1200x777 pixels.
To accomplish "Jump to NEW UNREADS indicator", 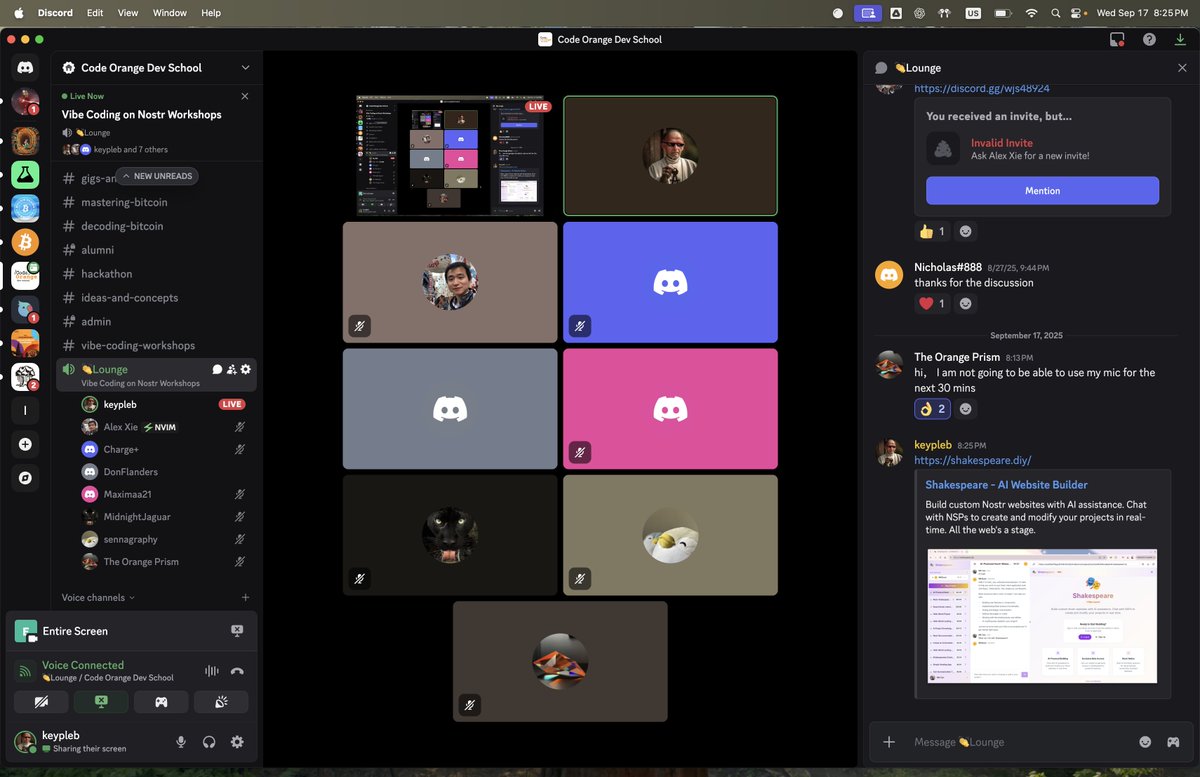I will [157, 176].
